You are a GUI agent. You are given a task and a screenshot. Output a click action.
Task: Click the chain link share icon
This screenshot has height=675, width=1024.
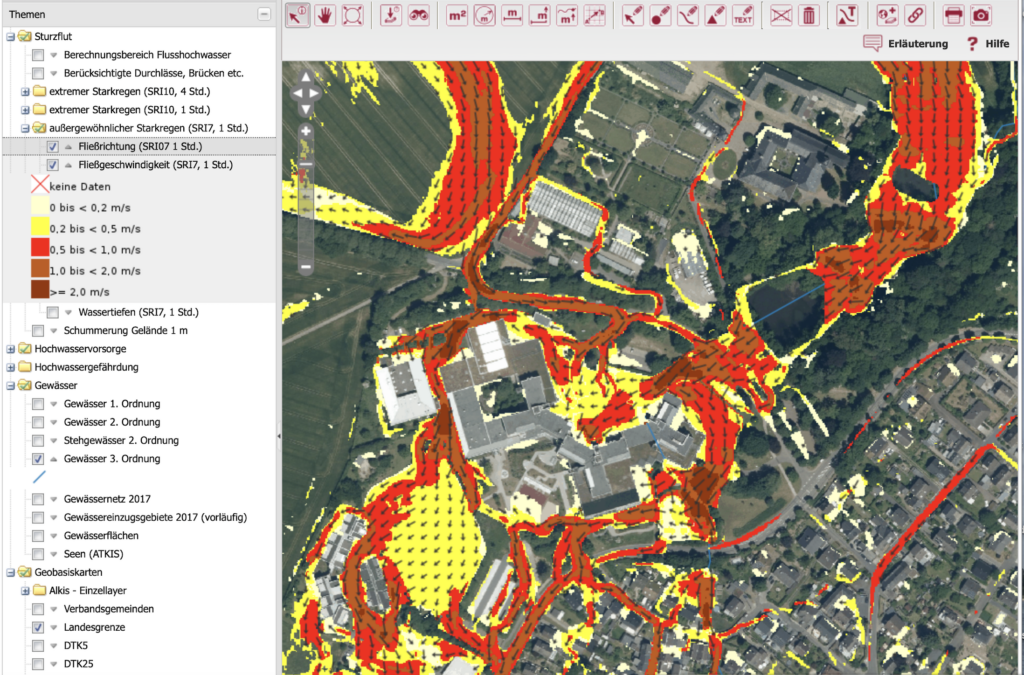pos(914,15)
